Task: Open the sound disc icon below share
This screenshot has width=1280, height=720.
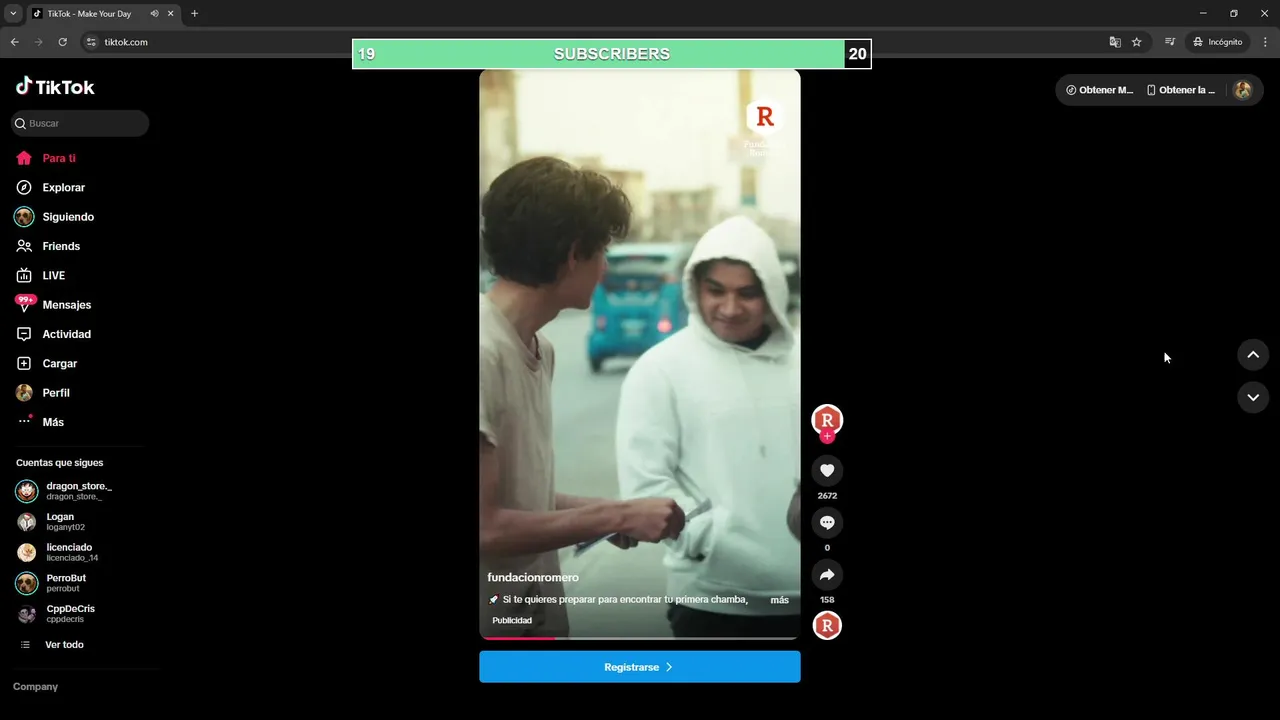Action: pos(827,626)
